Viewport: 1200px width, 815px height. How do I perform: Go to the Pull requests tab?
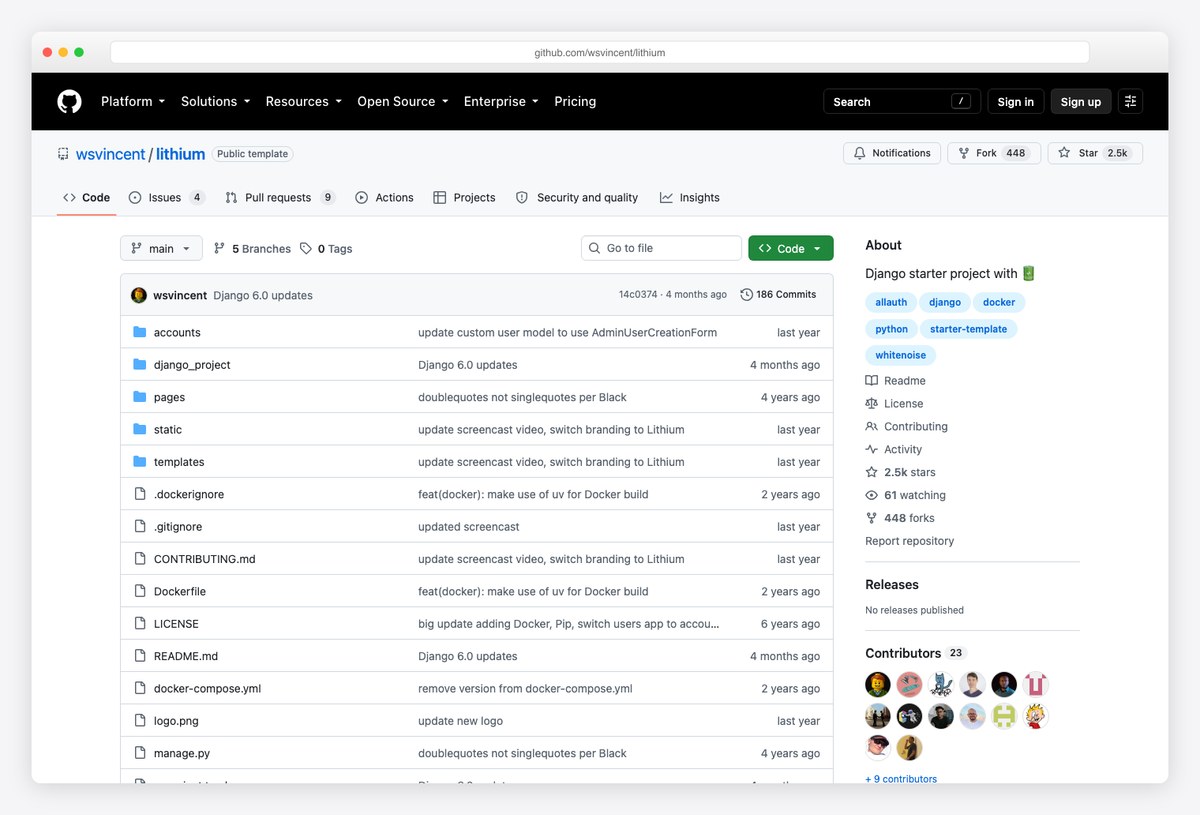click(280, 198)
